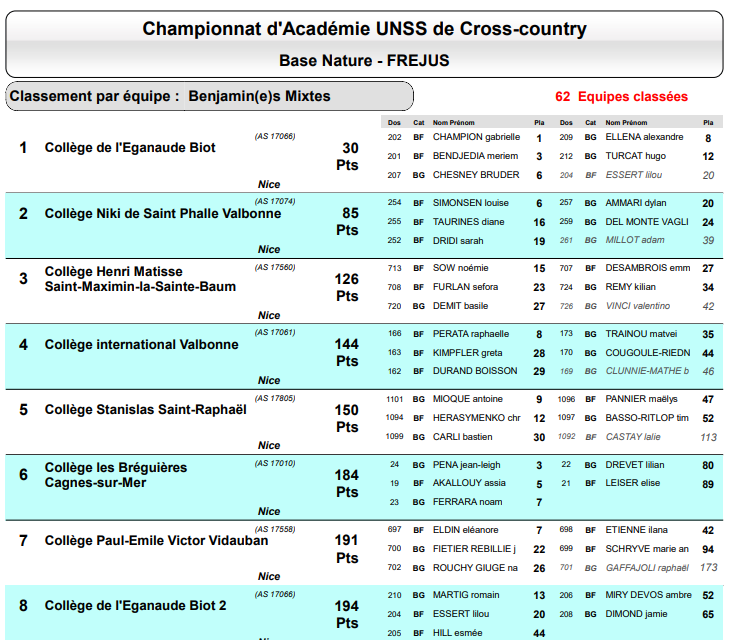Click runner 'MARTIG romain'
This screenshot has height=640, width=729.
pos(466,595)
